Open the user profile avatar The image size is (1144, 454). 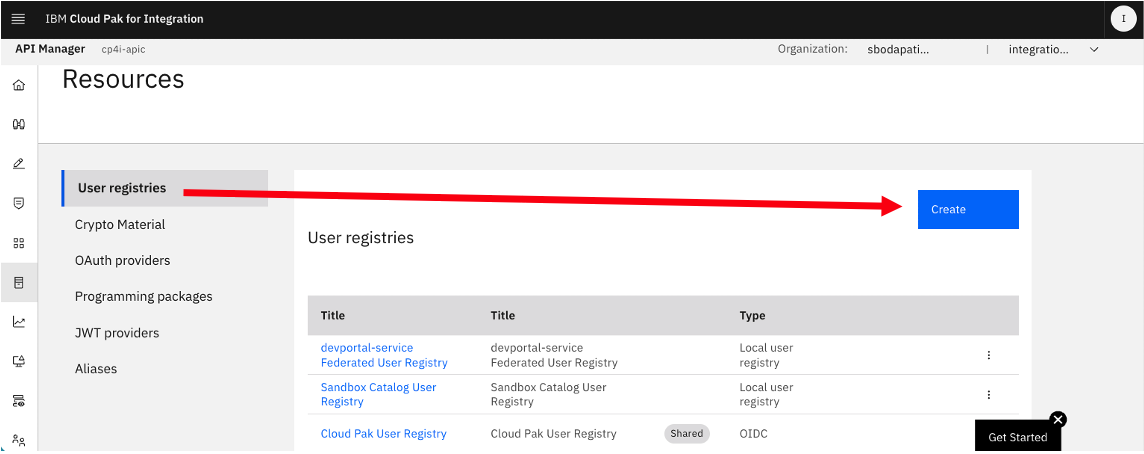tap(1123, 19)
